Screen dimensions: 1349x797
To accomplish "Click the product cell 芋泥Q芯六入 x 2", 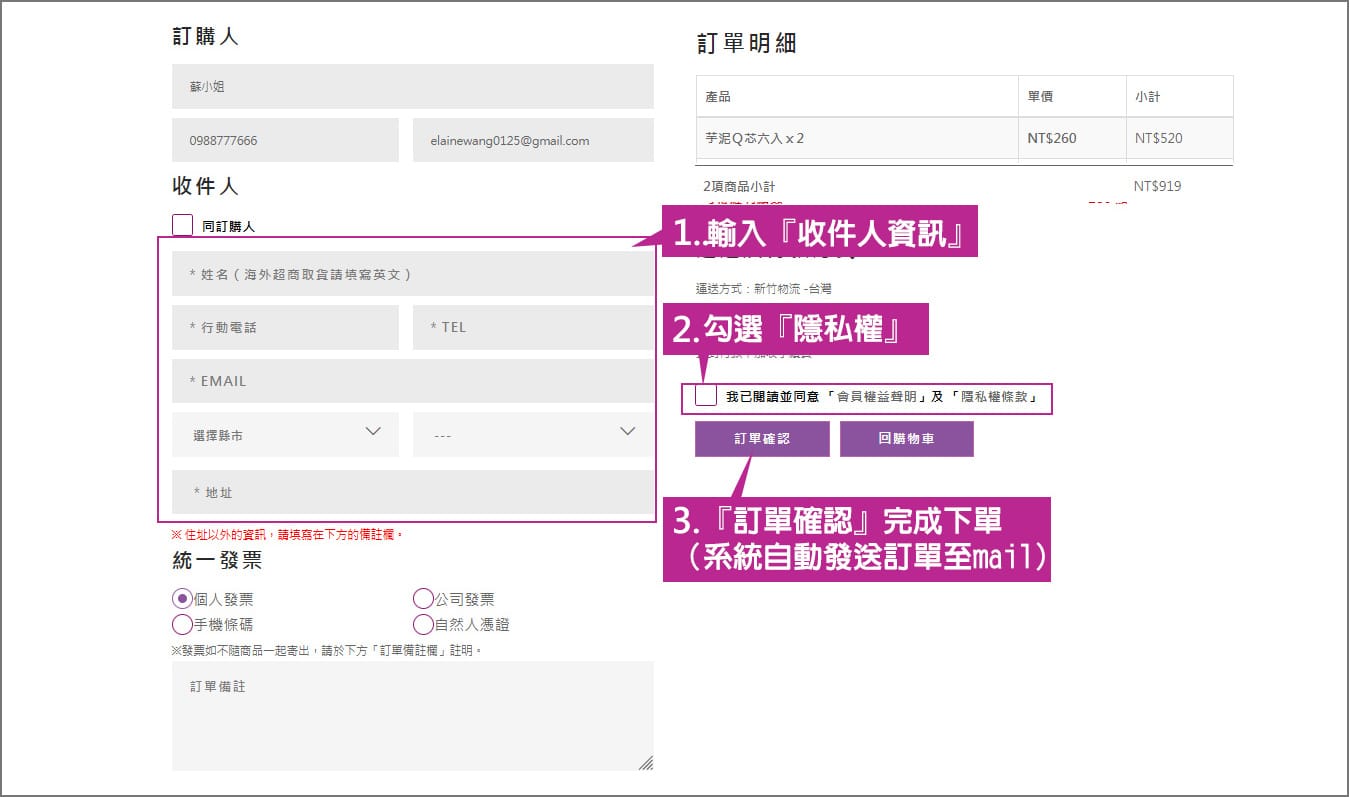I will click(857, 138).
